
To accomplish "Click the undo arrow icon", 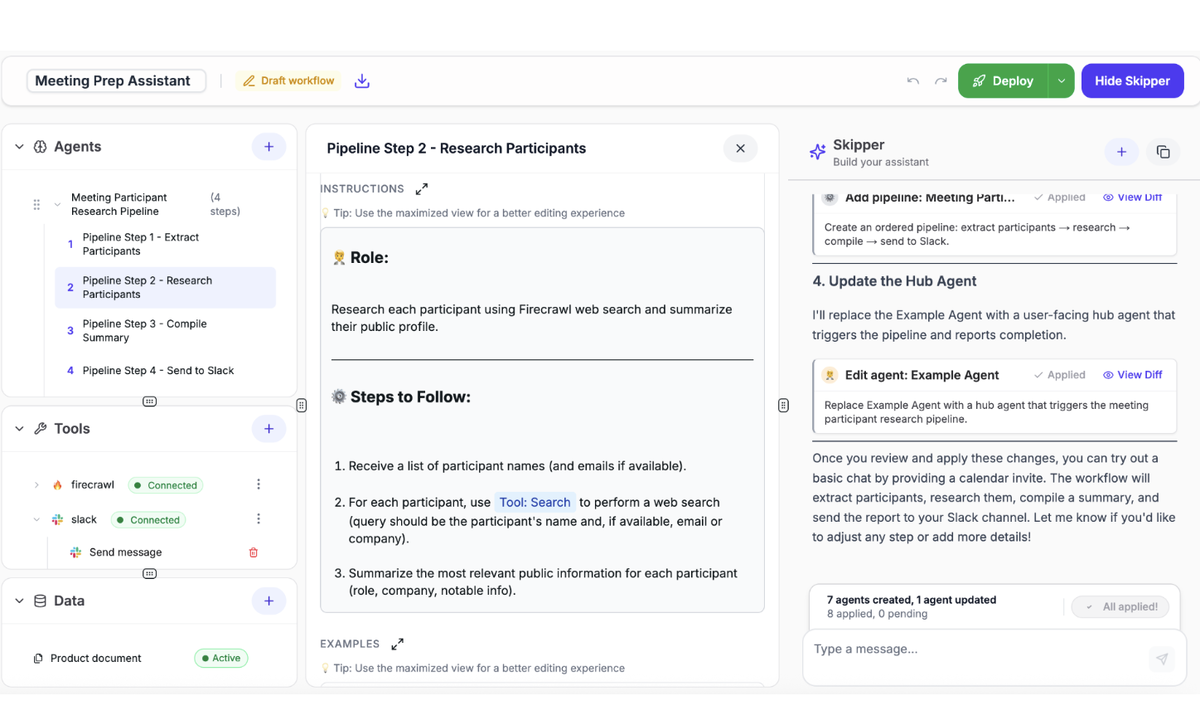I will coord(913,80).
